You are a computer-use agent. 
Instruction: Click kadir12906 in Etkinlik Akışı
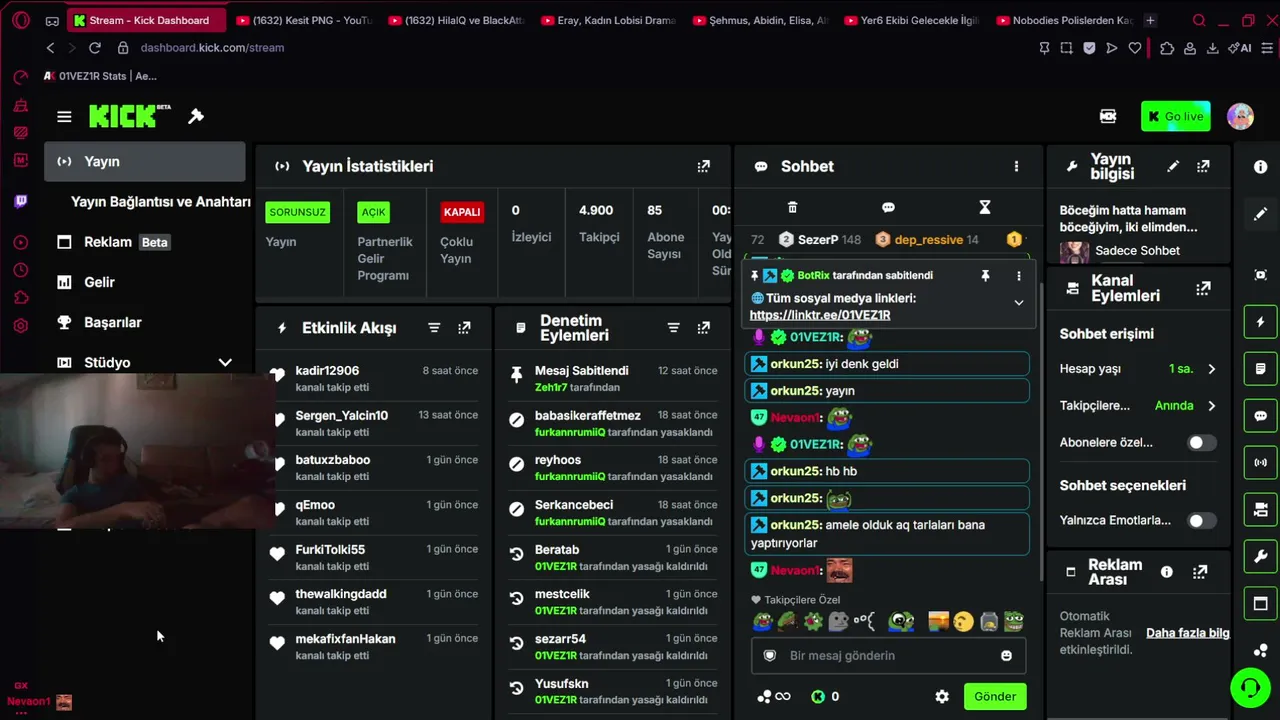coord(327,371)
